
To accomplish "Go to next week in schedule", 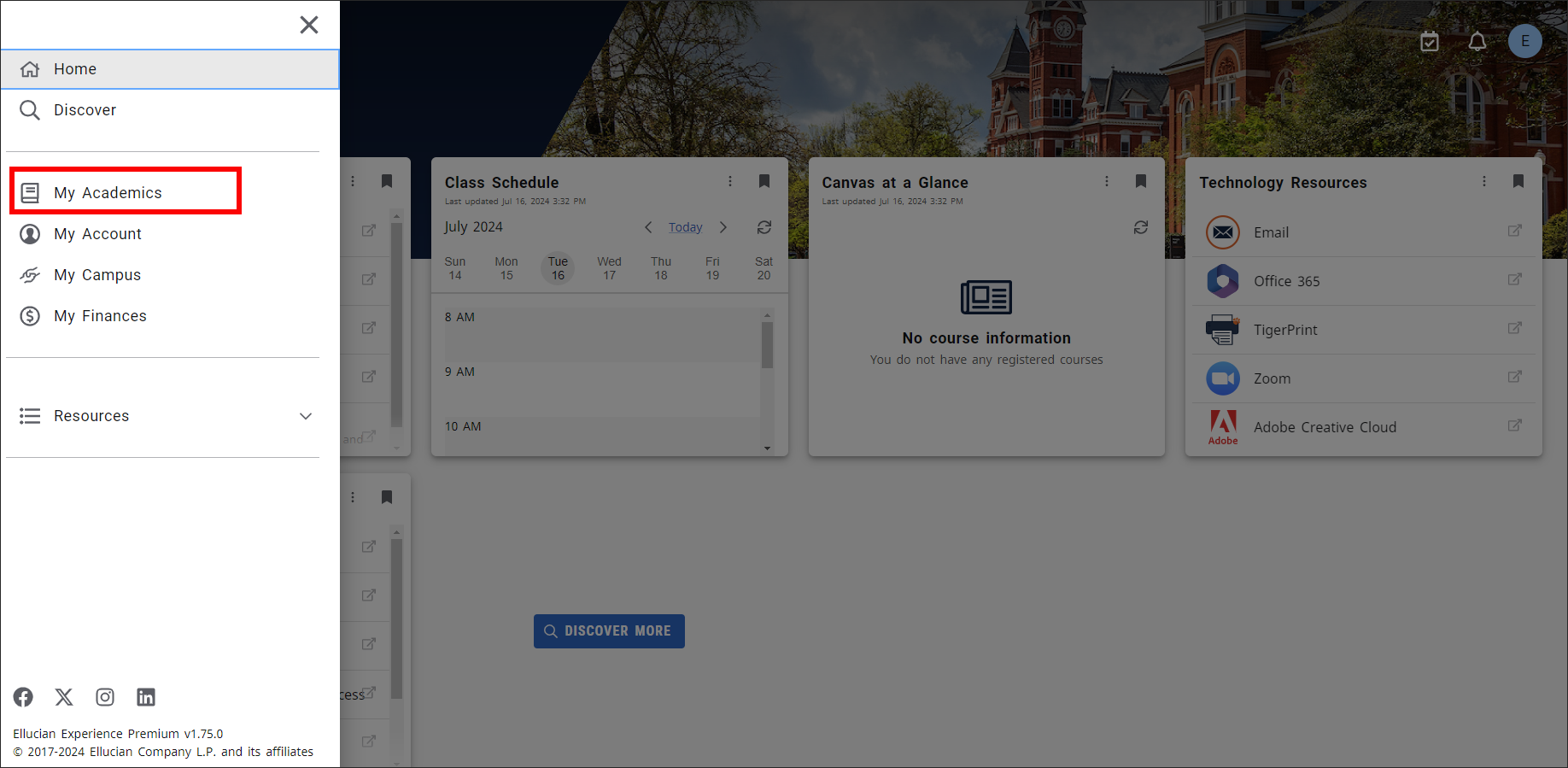I will tap(723, 227).
